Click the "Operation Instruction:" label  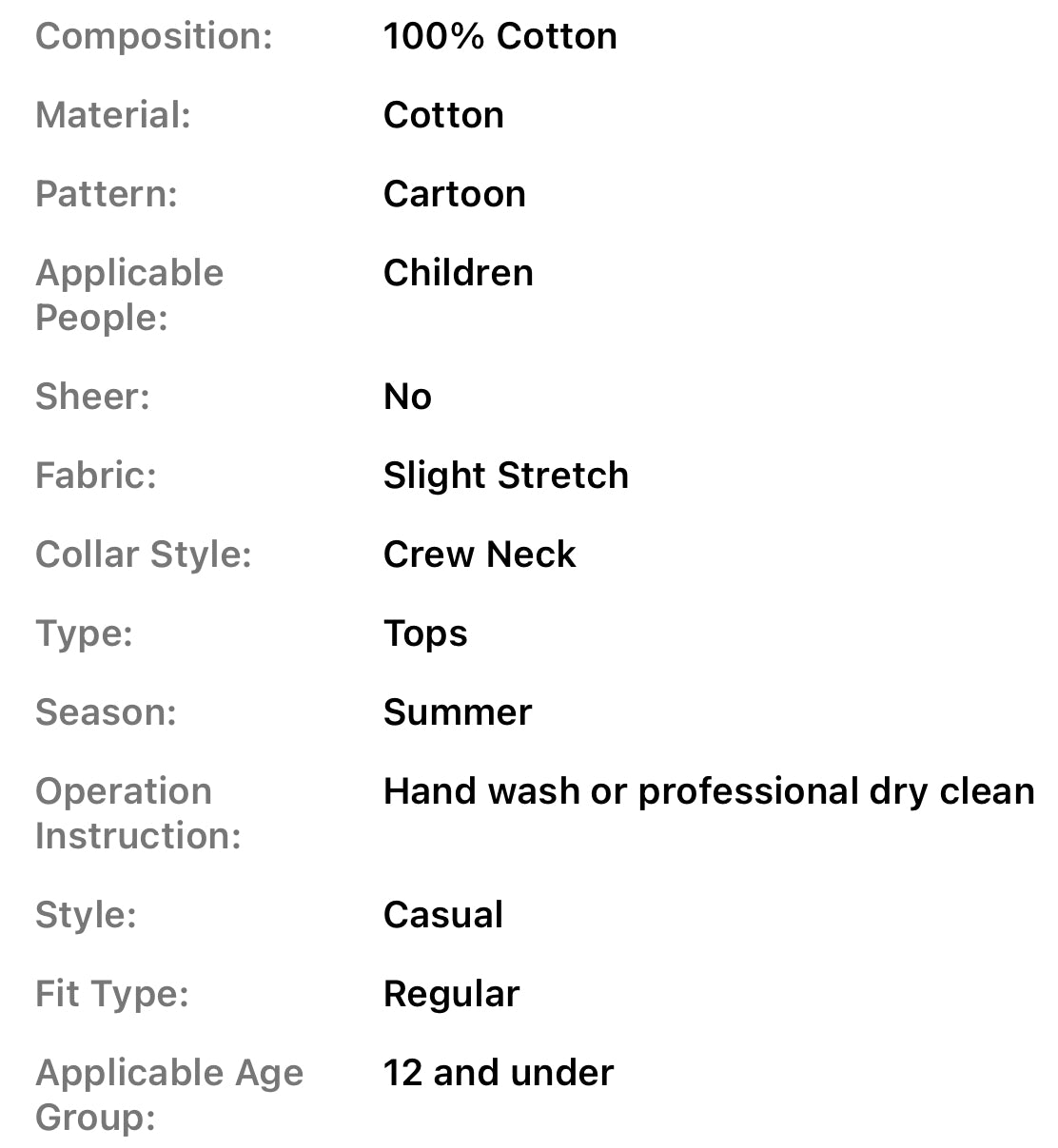(138, 813)
